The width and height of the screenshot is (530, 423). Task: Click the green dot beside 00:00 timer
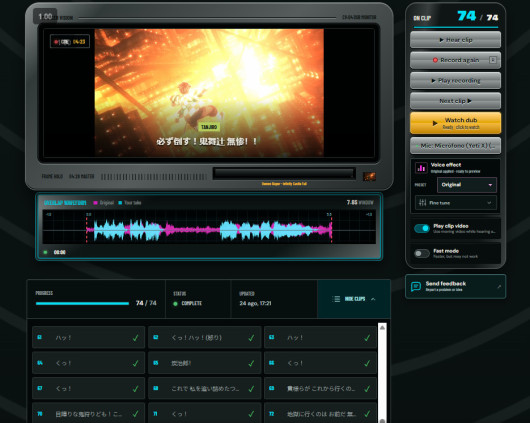click(x=46, y=252)
